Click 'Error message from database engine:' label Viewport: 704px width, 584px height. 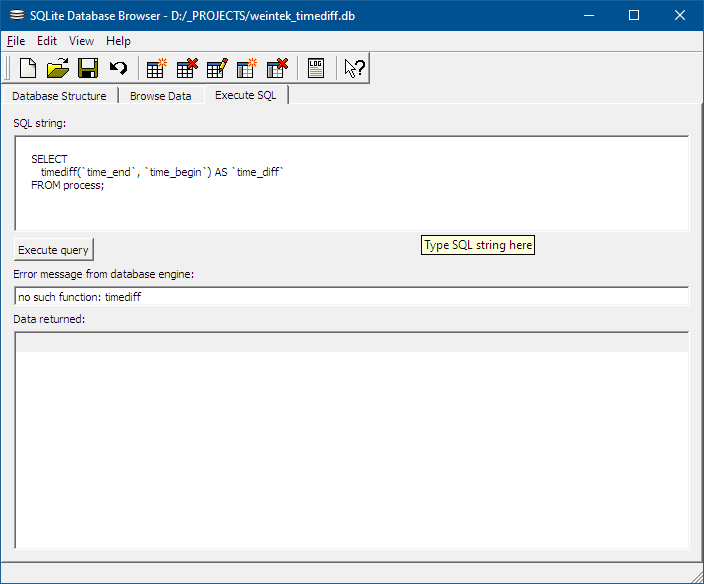(103, 274)
